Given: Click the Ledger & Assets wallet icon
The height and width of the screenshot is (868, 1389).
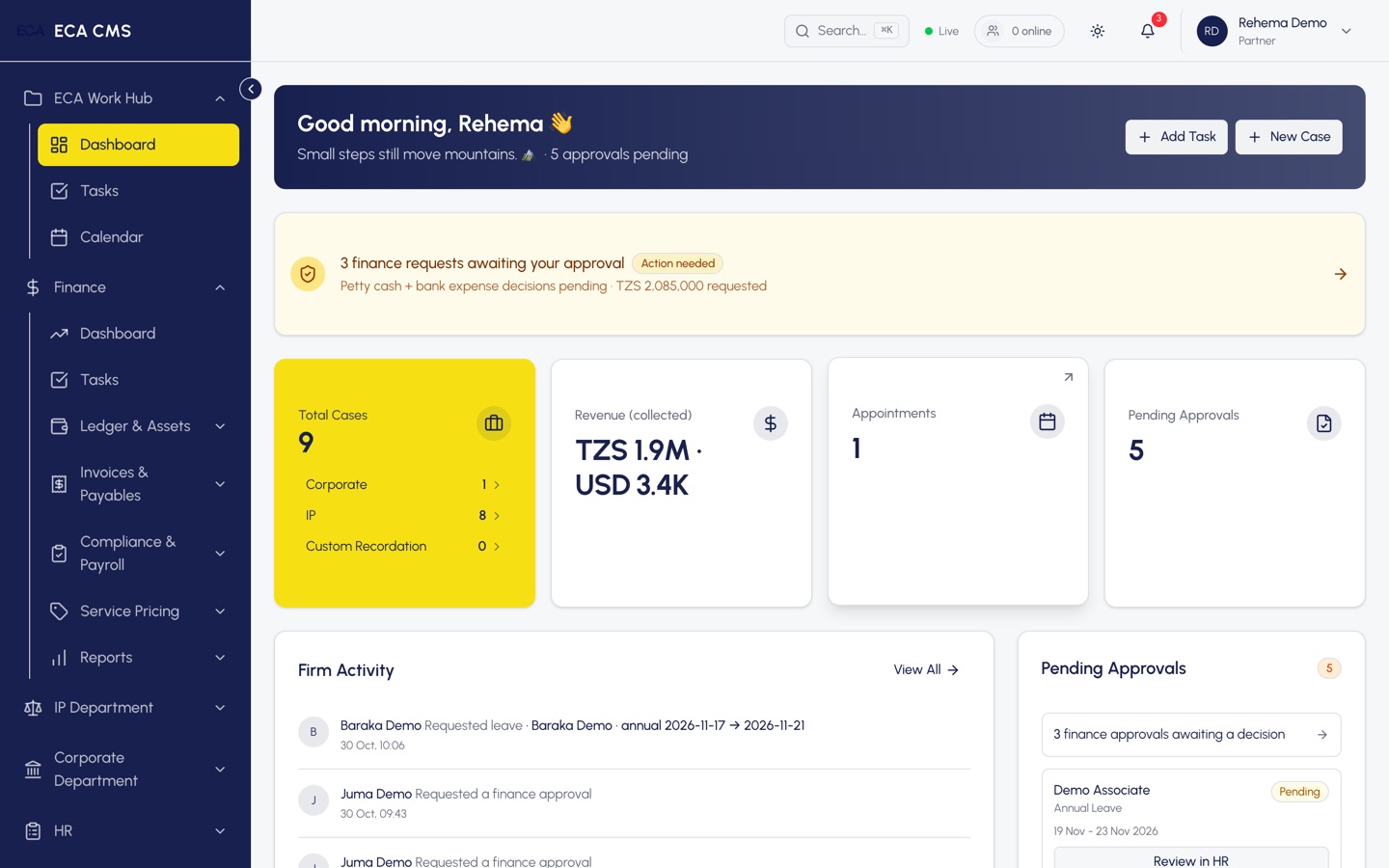Looking at the screenshot, I should (59, 426).
